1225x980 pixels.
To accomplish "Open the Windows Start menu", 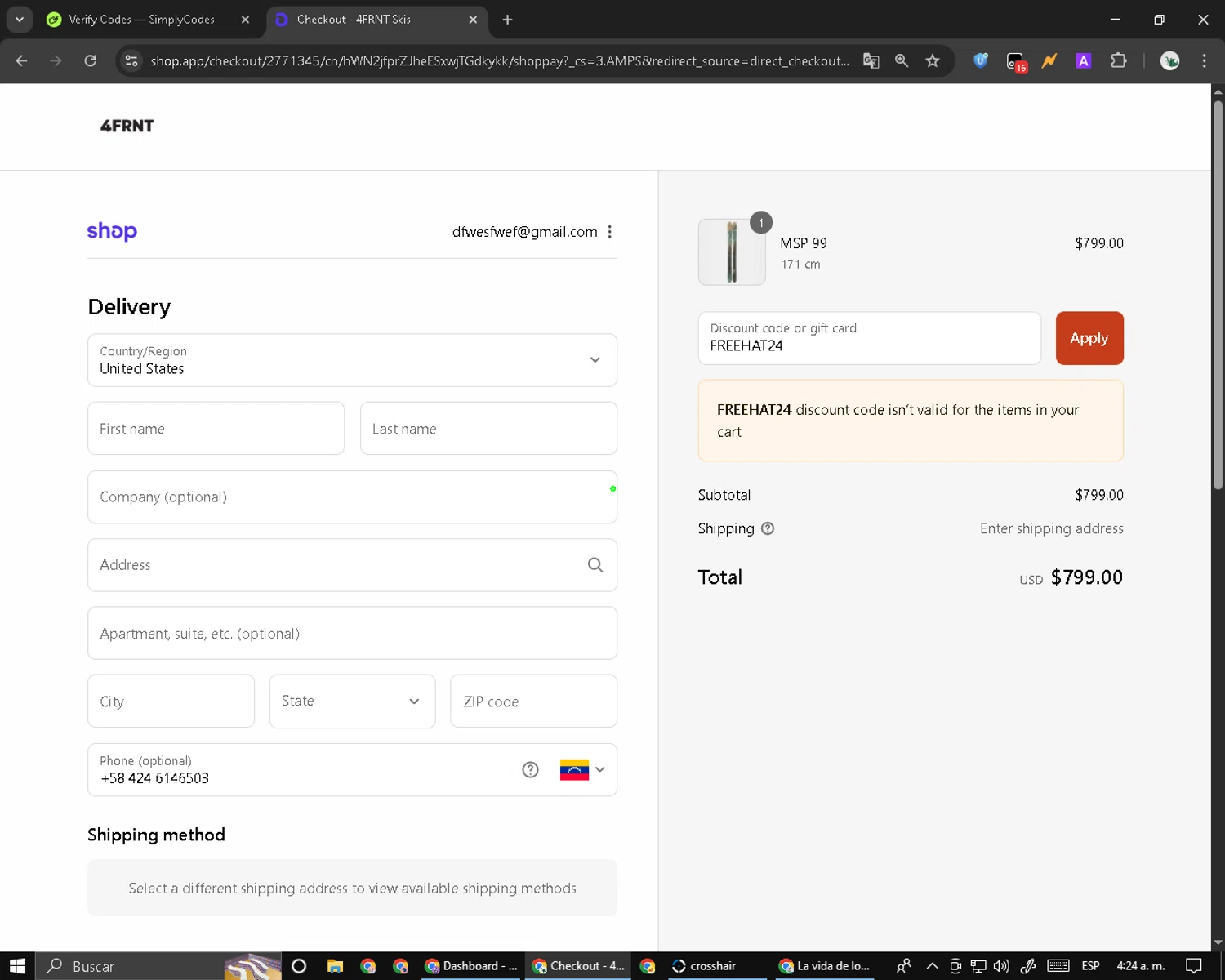I will pos(17,966).
